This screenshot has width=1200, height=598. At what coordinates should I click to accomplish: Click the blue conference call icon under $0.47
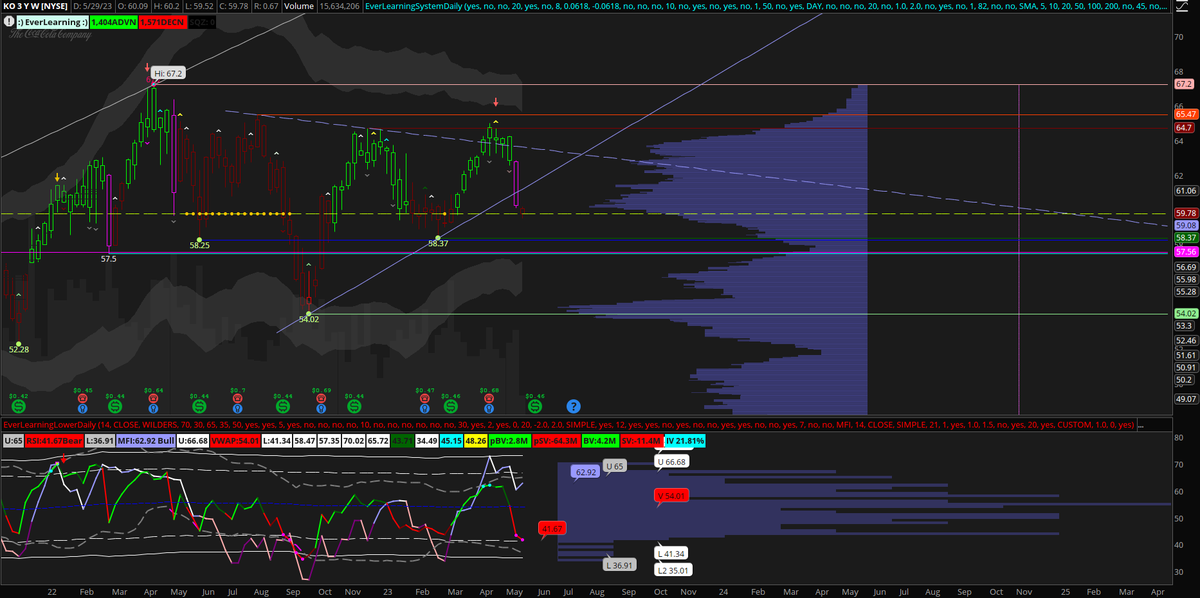(x=425, y=408)
